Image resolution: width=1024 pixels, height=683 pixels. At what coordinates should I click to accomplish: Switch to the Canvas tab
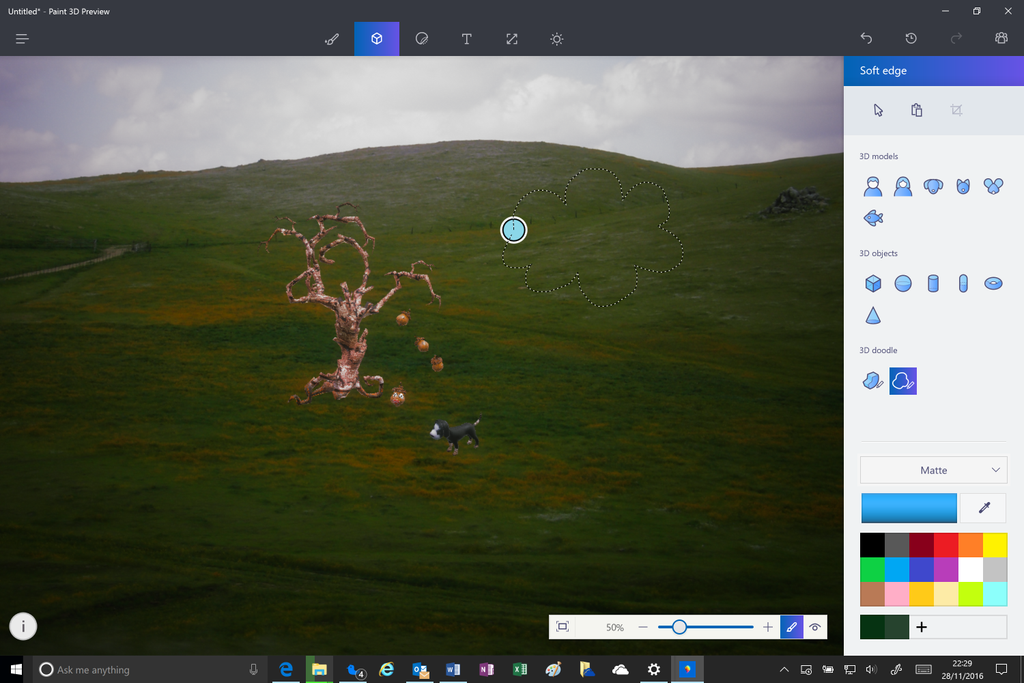[511, 39]
